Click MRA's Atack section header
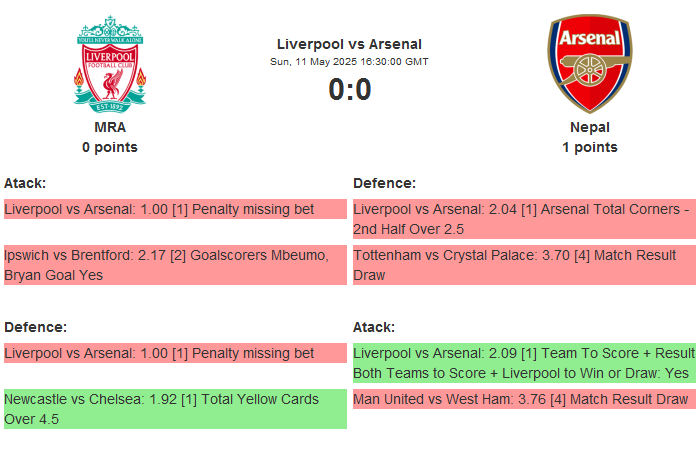Image resolution: width=700 pixels, height=460 pixels. tap(25, 183)
